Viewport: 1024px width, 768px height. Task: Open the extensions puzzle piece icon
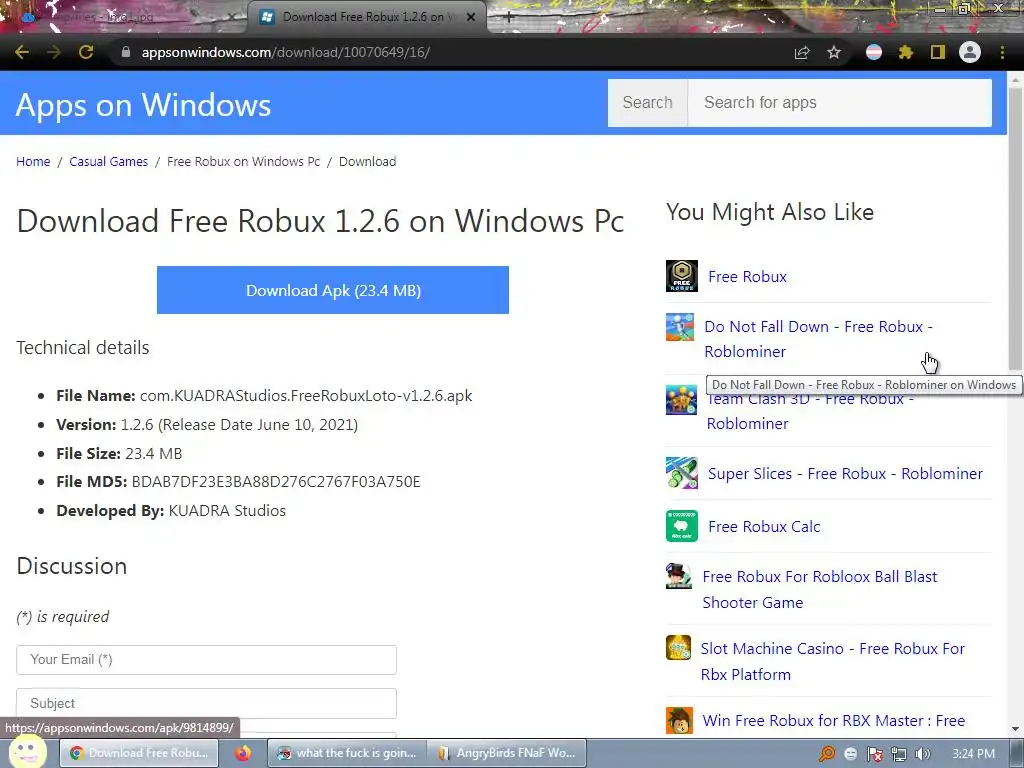coord(905,52)
